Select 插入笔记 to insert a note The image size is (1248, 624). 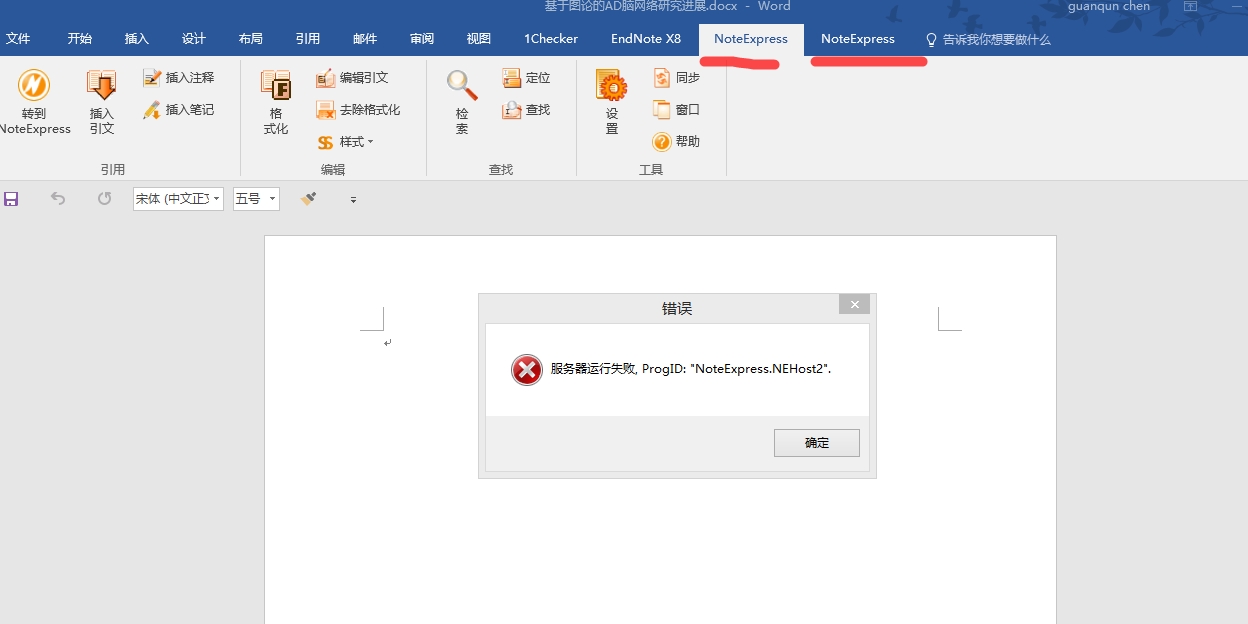click(x=178, y=109)
